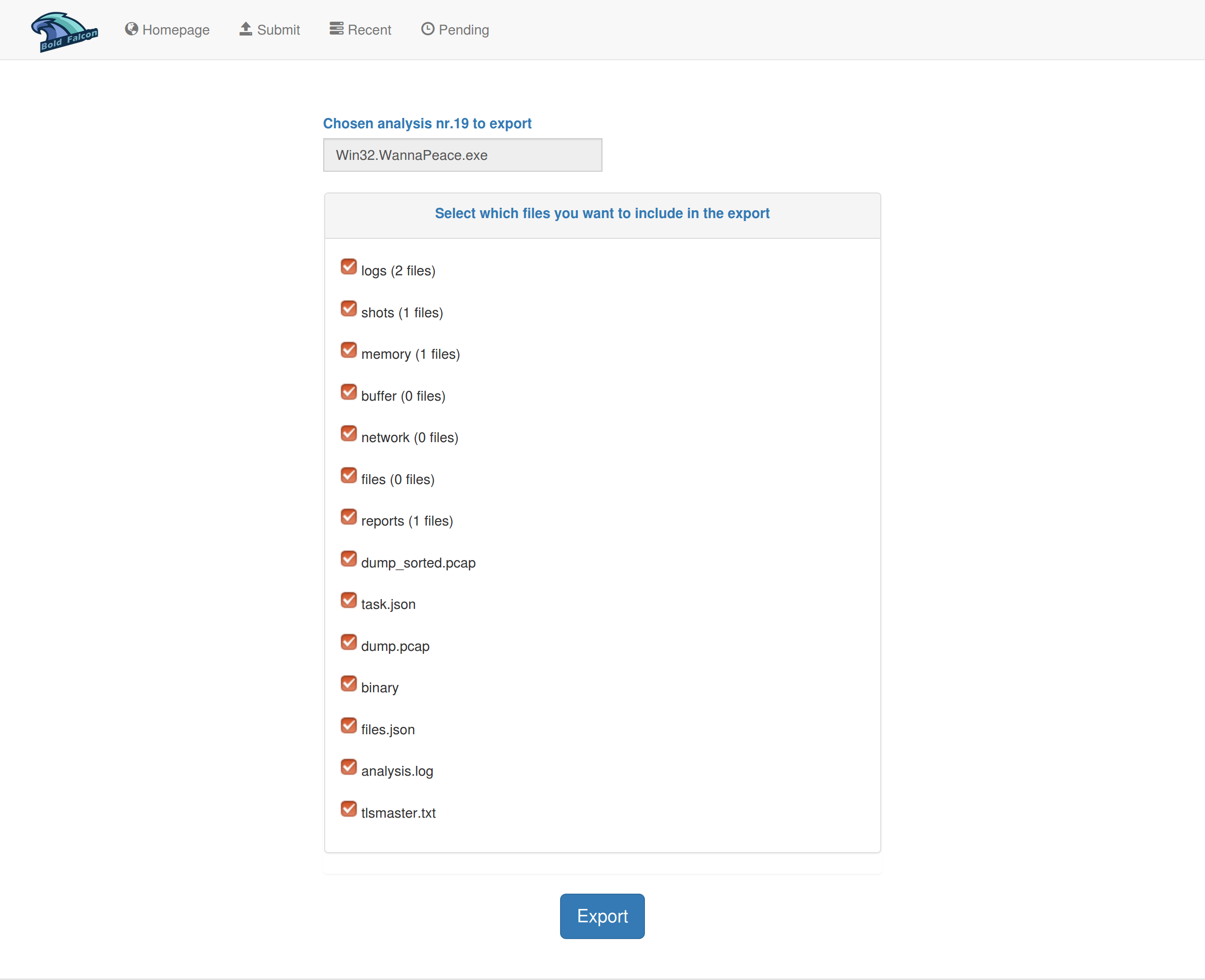Open the Recent analyses page
The width and height of the screenshot is (1205, 980).
361,29
